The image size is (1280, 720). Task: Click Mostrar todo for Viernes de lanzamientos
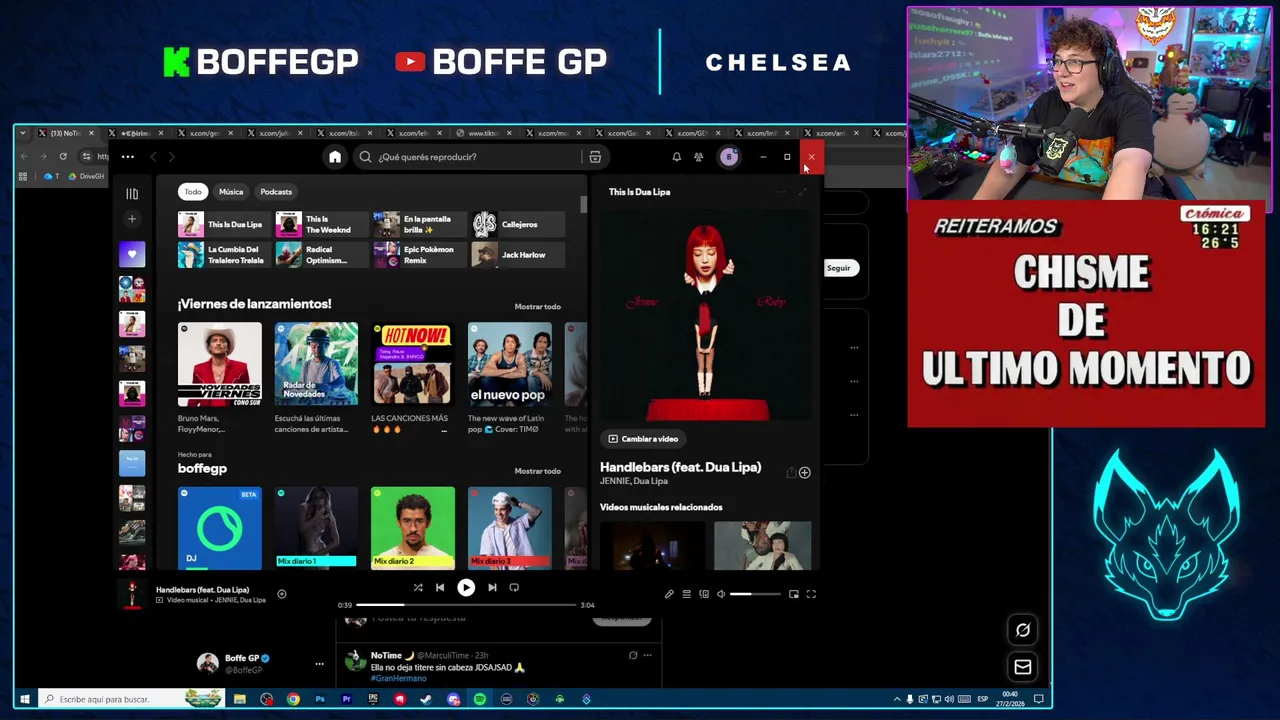[538, 307]
